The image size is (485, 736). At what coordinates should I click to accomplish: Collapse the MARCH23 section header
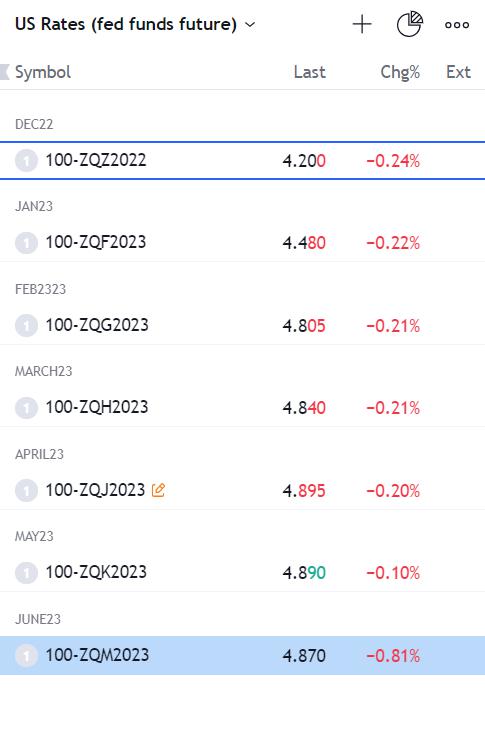tap(44, 371)
